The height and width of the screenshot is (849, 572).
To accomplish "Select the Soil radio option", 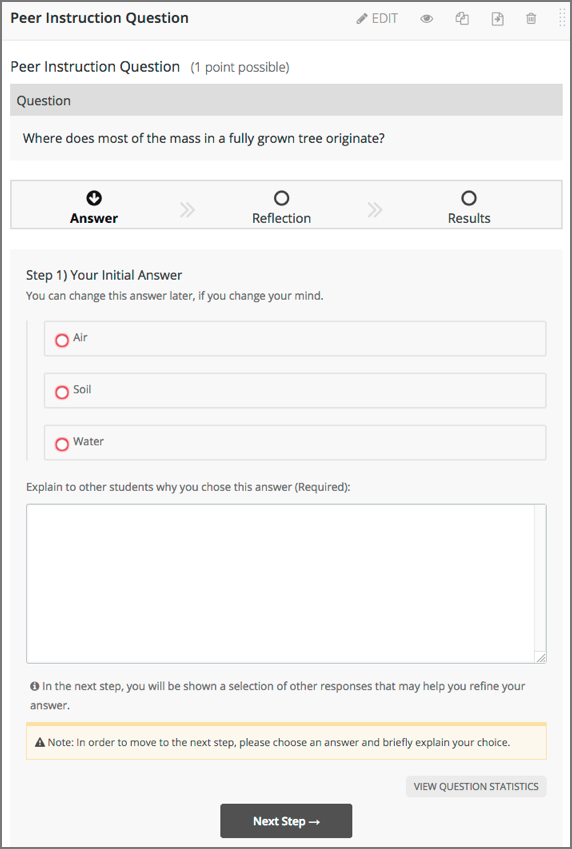I will [62, 392].
